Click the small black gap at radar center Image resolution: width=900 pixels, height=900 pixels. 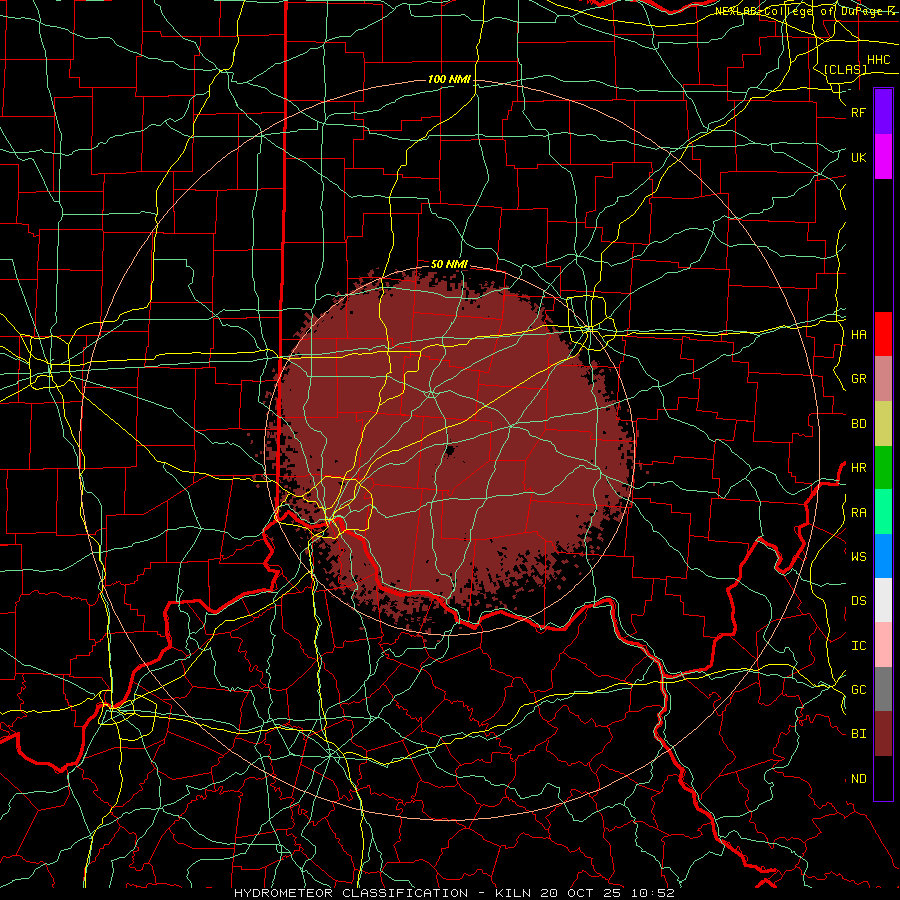click(449, 450)
